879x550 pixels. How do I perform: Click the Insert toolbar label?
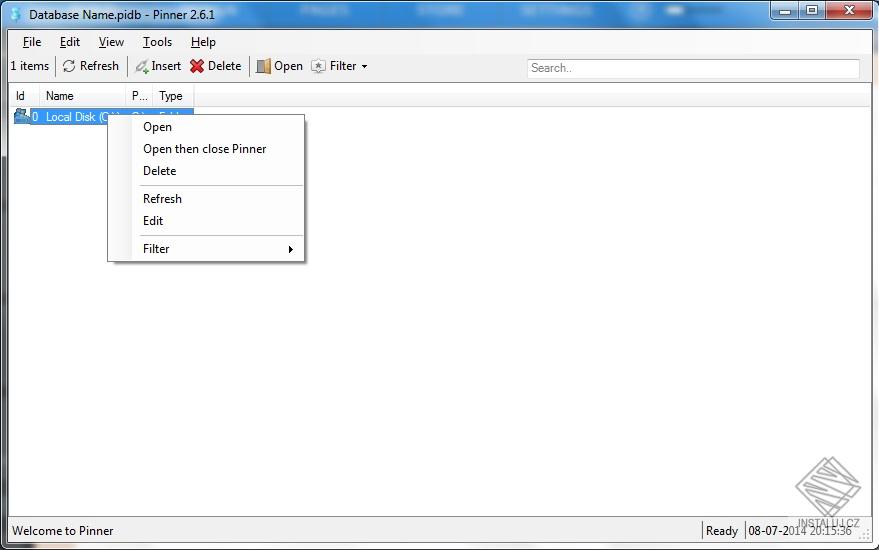tap(166, 66)
